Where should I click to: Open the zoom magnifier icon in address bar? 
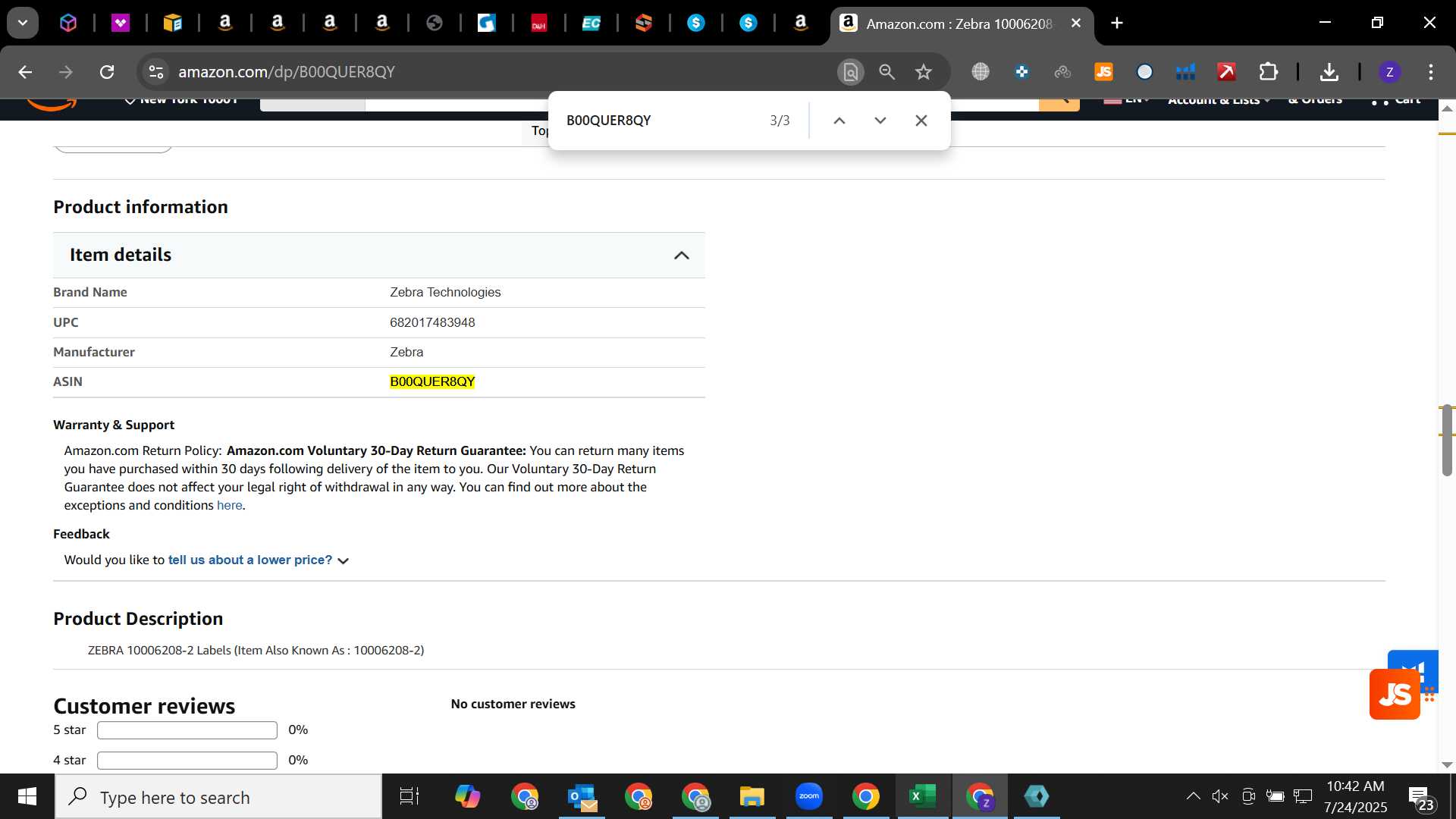coord(886,72)
